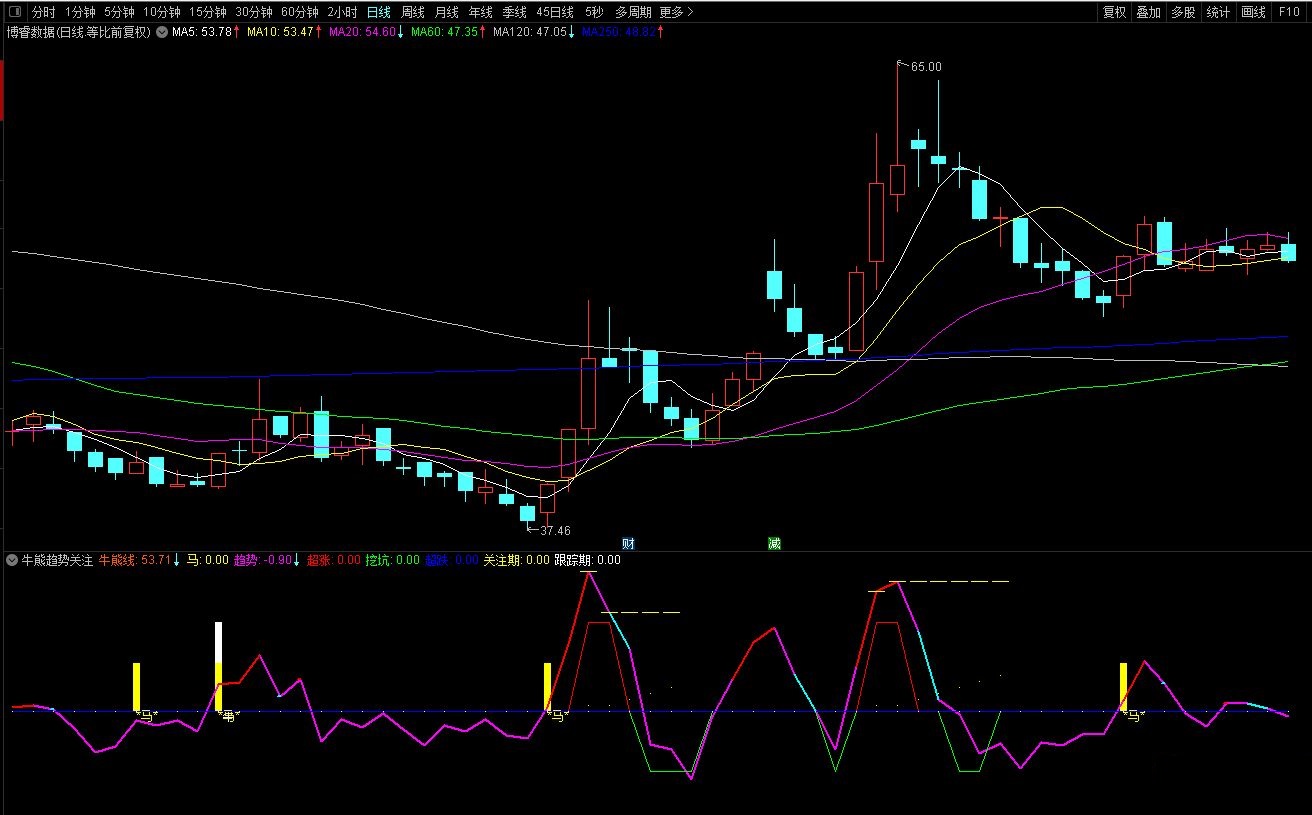Switch to 年线 yearly chart

[x=480, y=12]
